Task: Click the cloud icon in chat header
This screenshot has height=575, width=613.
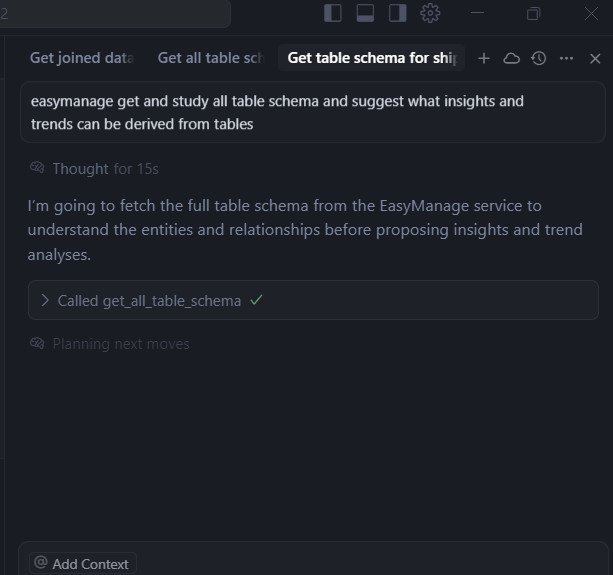Action: pyautogui.click(x=511, y=58)
